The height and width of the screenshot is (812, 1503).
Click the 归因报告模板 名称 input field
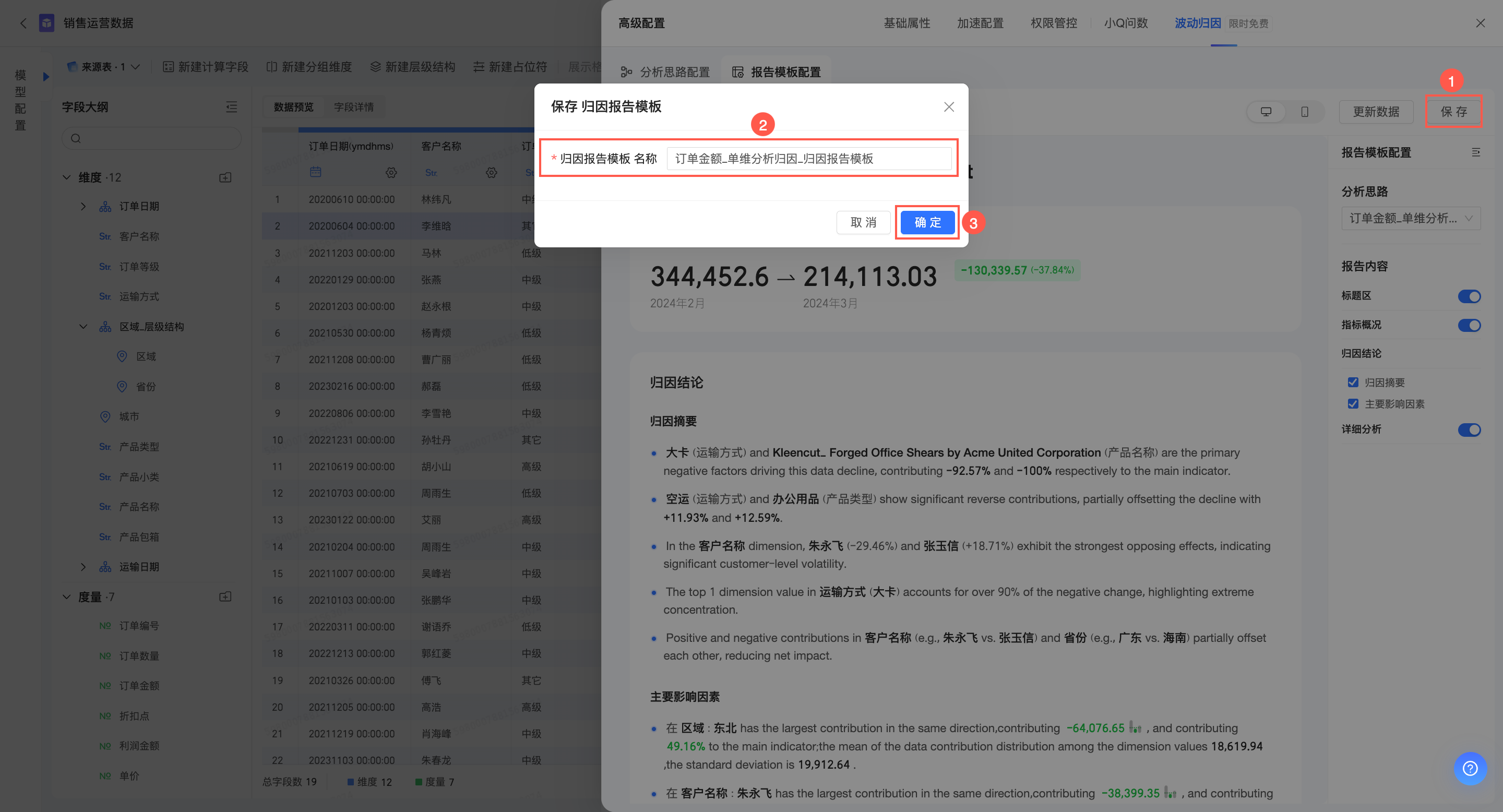pyautogui.click(x=808, y=159)
